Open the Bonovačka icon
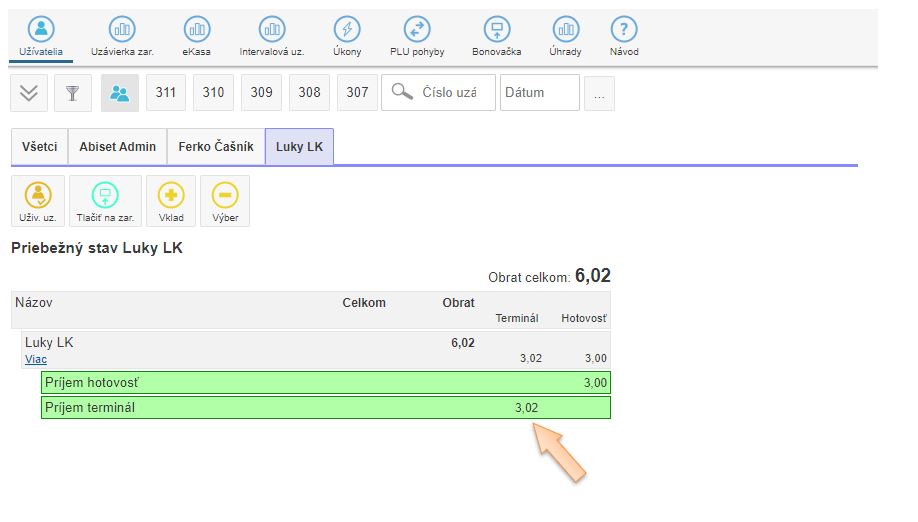The width and height of the screenshot is (918, 522). [x=496, y=31]
